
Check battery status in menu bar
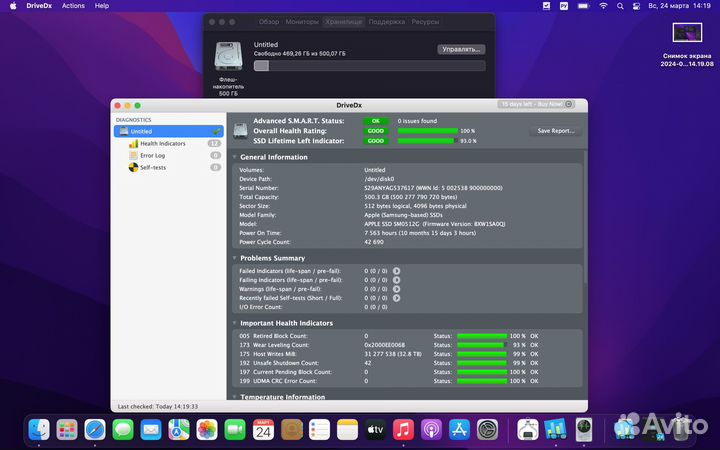pos(584,6)
